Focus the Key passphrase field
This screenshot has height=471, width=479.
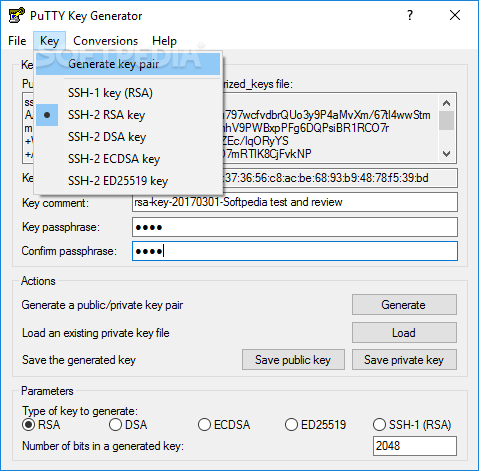click(x=295, y=227)
